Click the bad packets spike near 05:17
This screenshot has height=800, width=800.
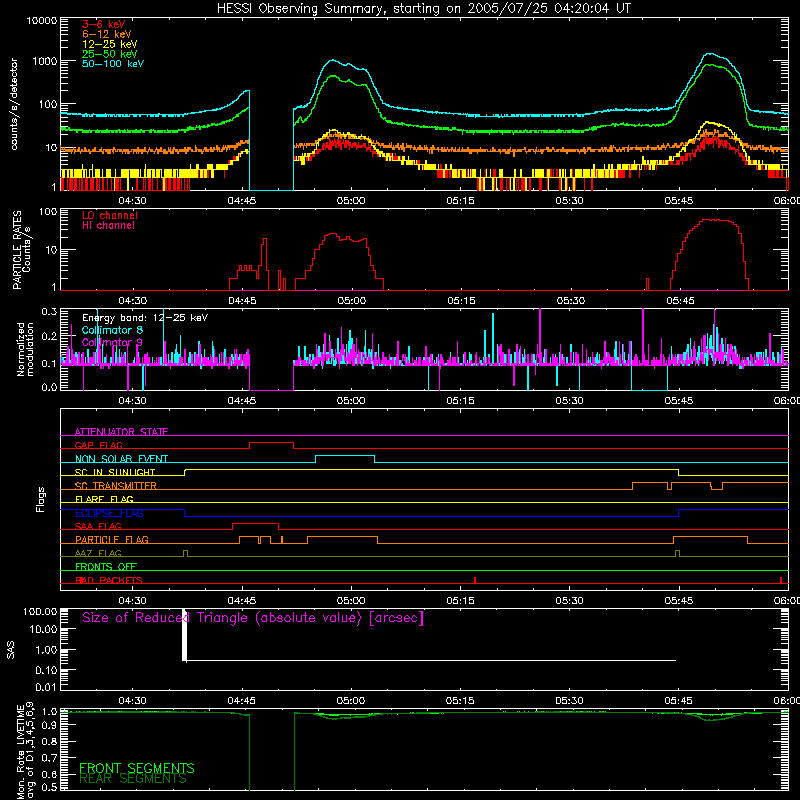[x=475, y=580]
